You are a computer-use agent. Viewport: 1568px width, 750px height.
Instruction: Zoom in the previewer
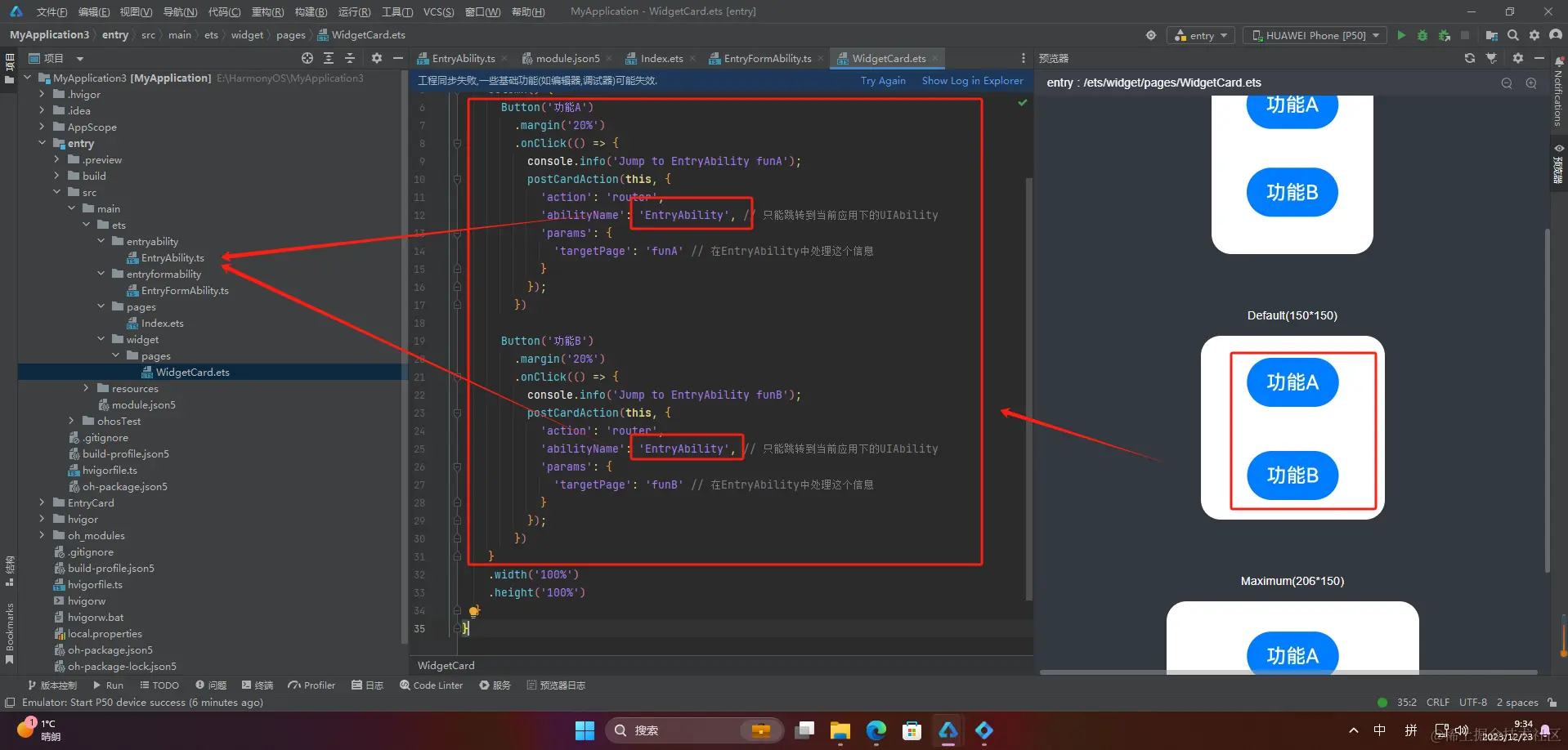(x=1531, y=83)
